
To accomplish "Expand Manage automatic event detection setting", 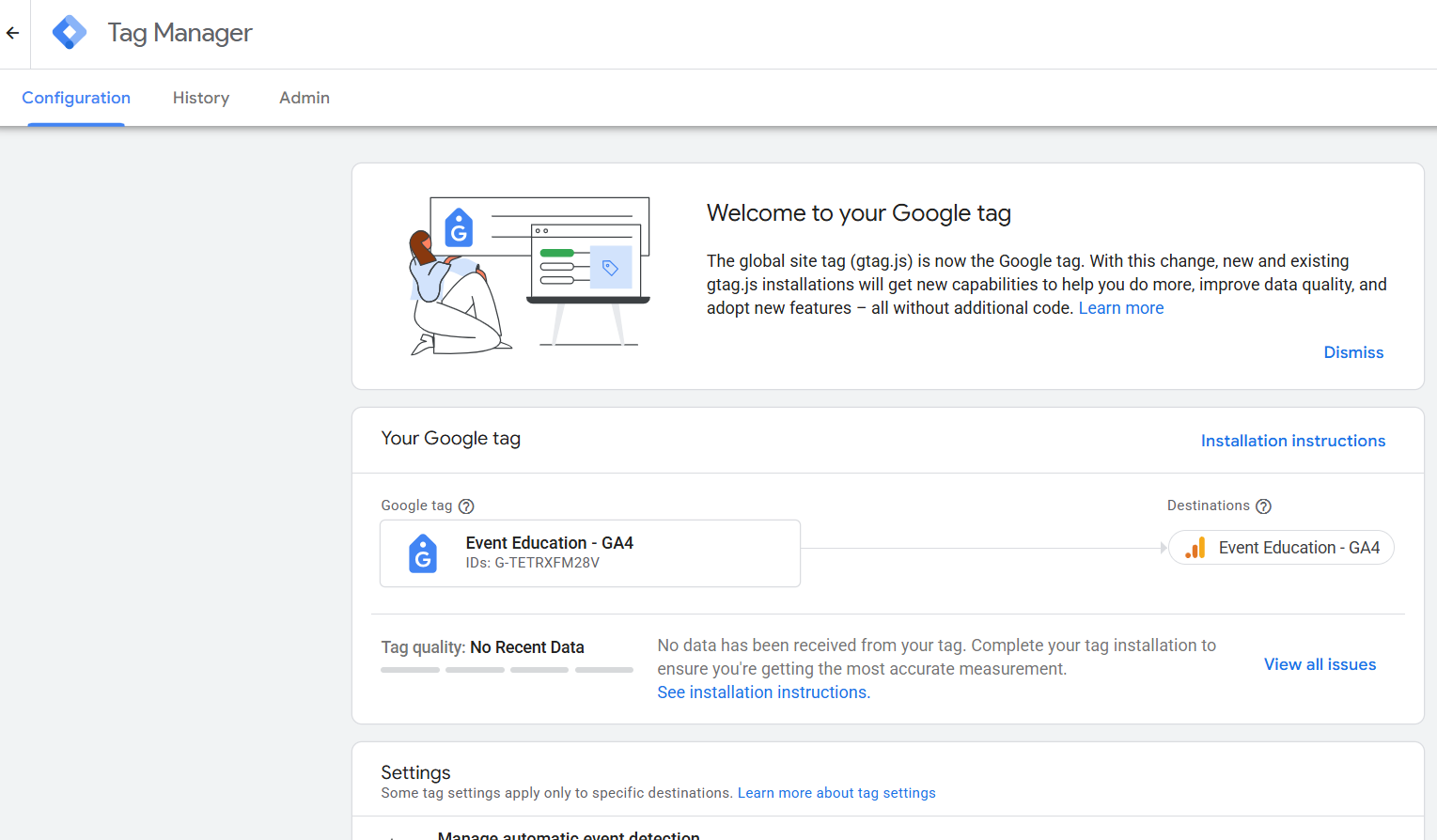I will (569, 834).
